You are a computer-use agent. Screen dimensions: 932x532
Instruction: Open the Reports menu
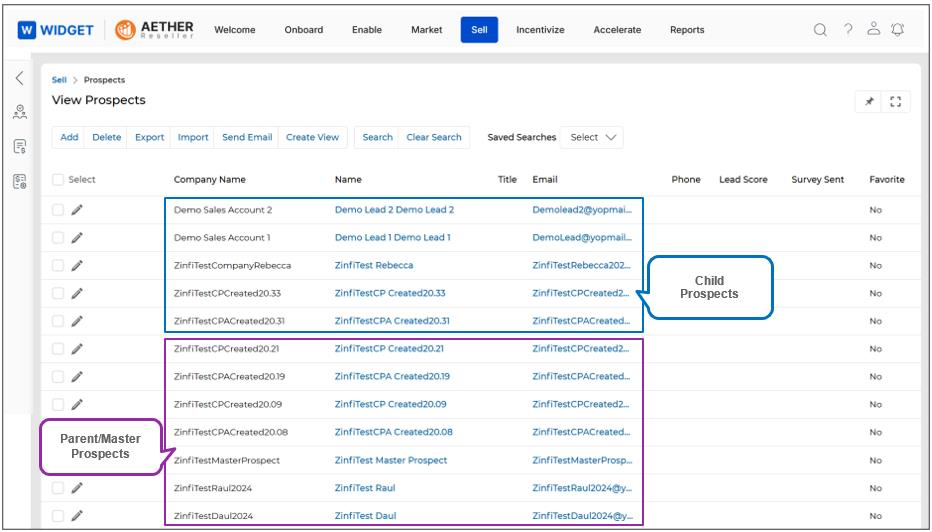pos(687,30)
